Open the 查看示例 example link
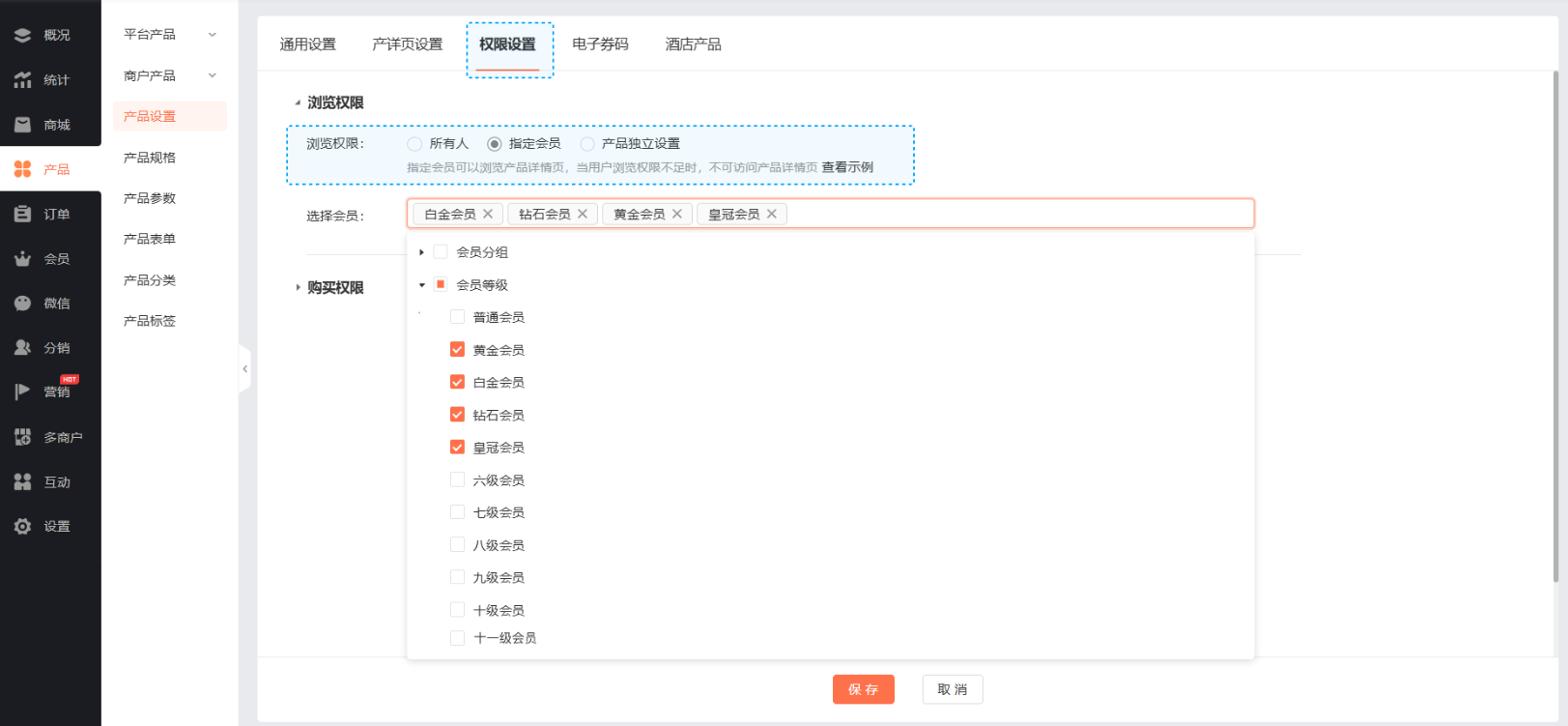The image size is (1568, 726). point(847,167)
